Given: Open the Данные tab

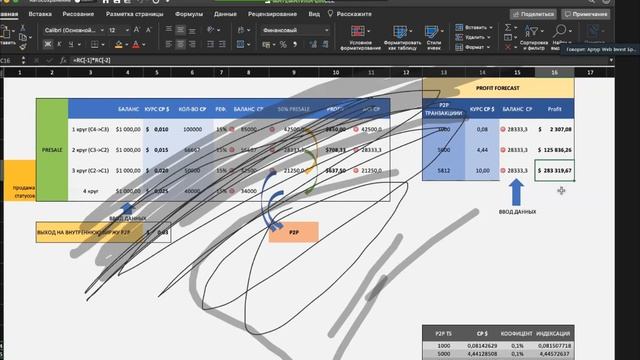Looking at the screenshot, I should pos(225,14).
